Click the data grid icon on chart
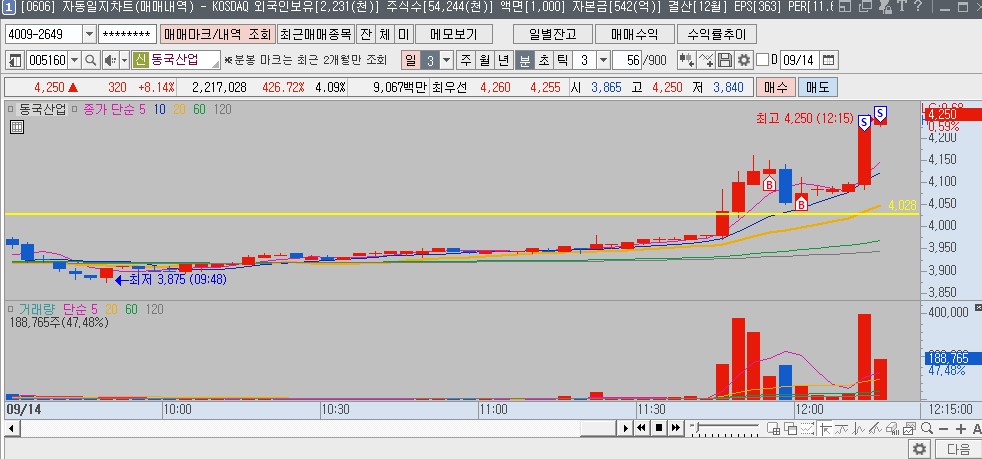Viewport: 982px width, 459px height. 17,128
